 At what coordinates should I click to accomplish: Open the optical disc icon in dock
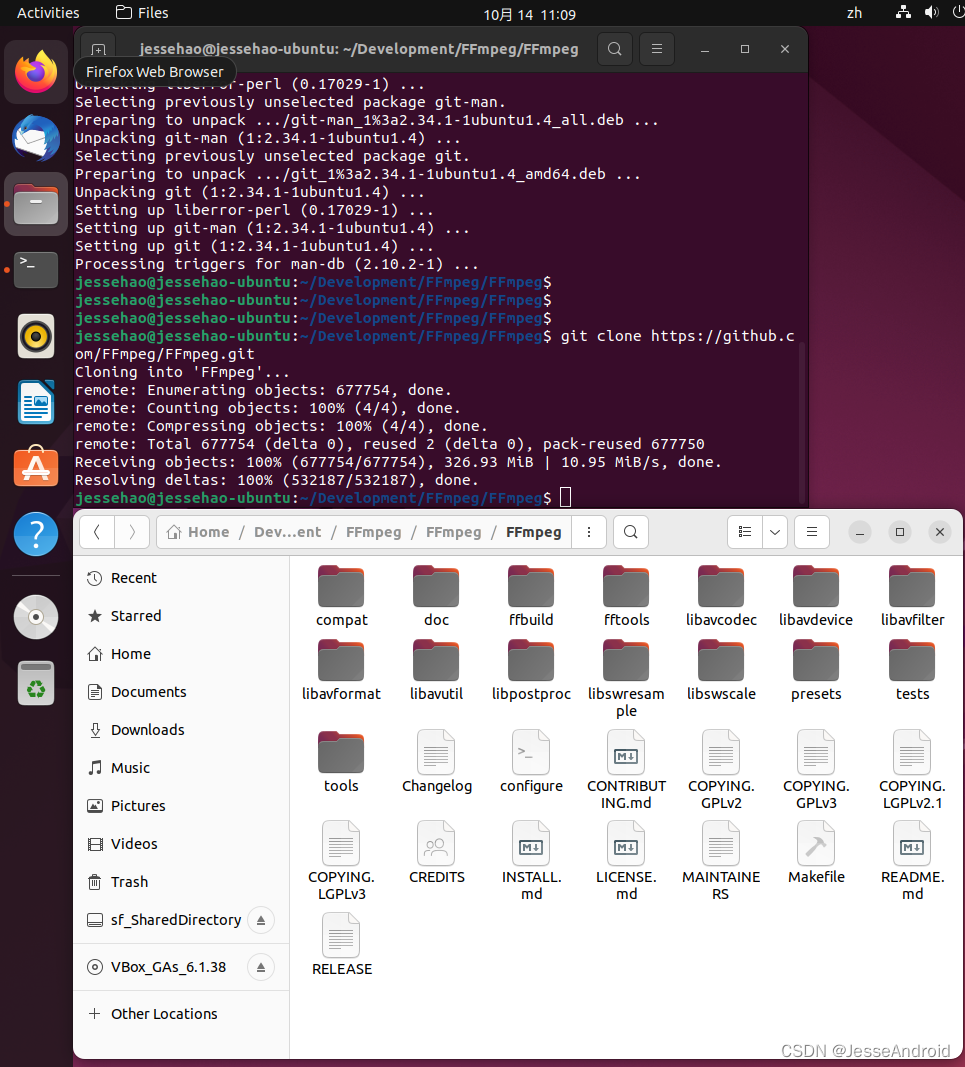pyautogui.click(x=36, y=617)
